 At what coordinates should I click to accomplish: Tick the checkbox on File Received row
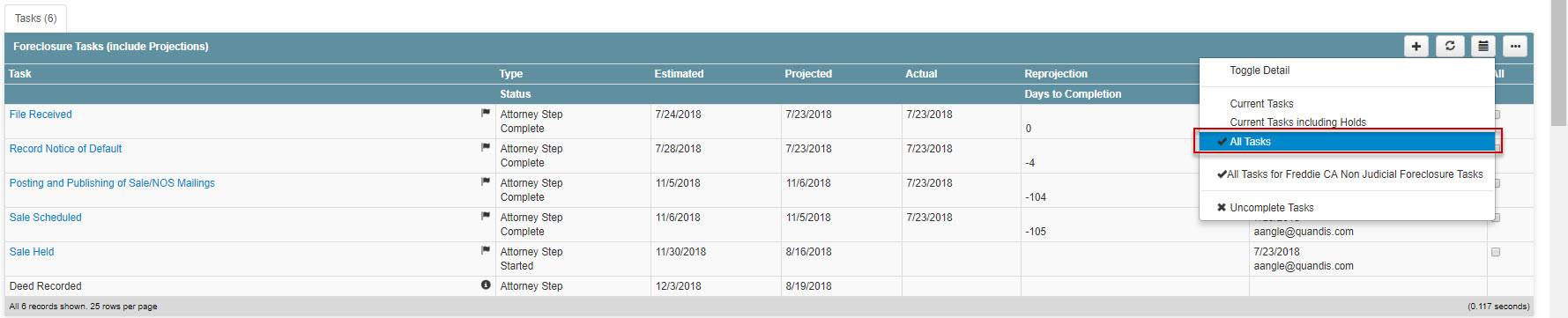(x=1497, y=115)
